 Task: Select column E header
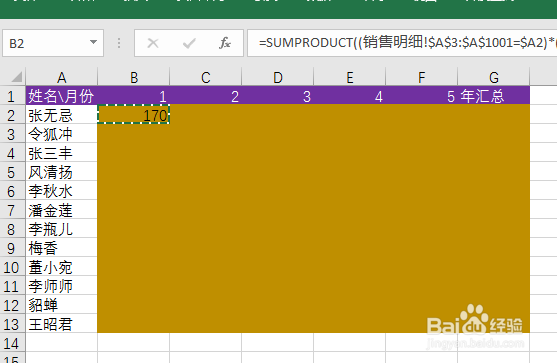(350, 77)
